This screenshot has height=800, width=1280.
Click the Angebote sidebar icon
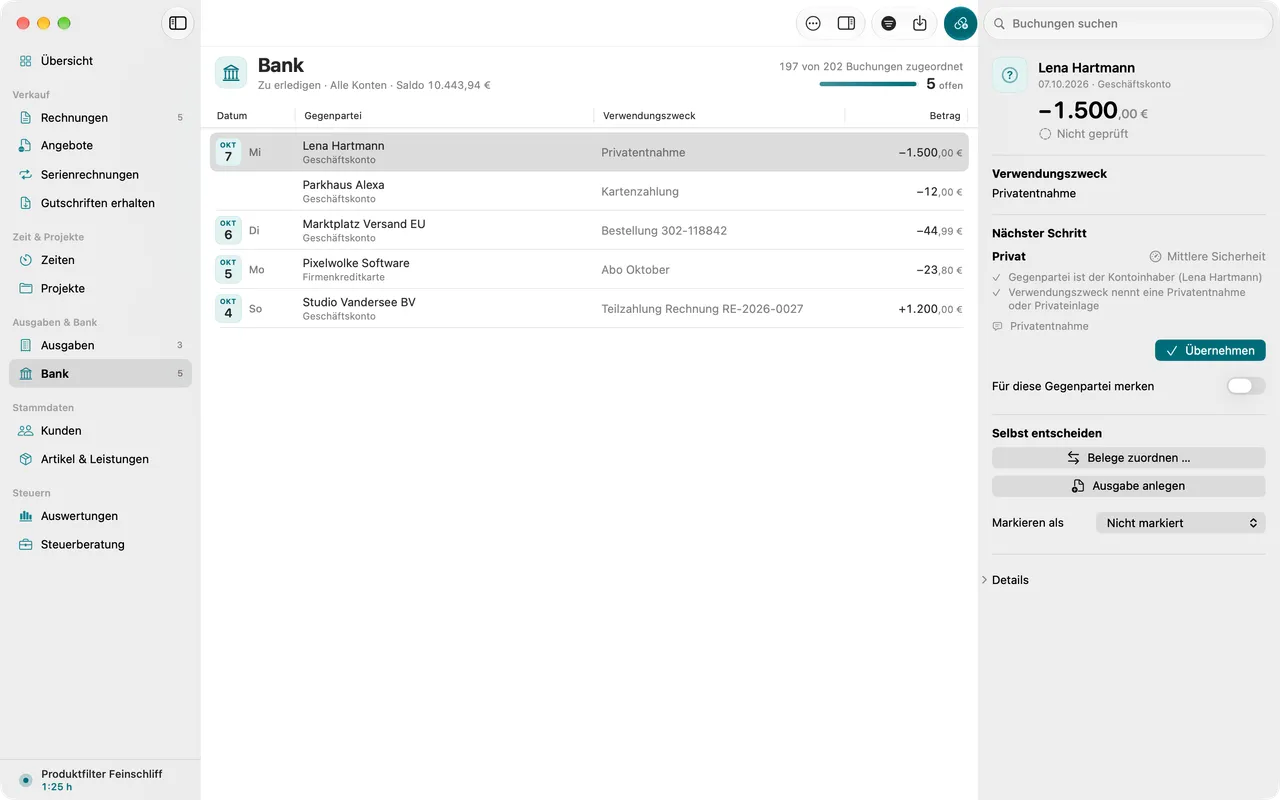(x=25, y=146)
